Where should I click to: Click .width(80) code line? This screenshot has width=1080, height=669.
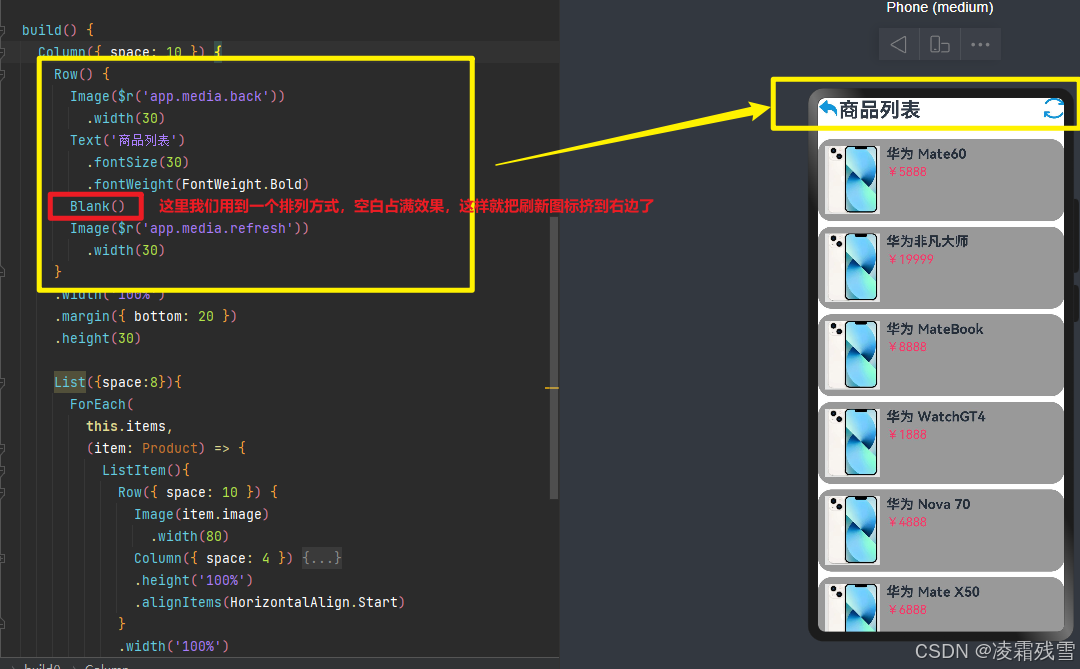189,536
